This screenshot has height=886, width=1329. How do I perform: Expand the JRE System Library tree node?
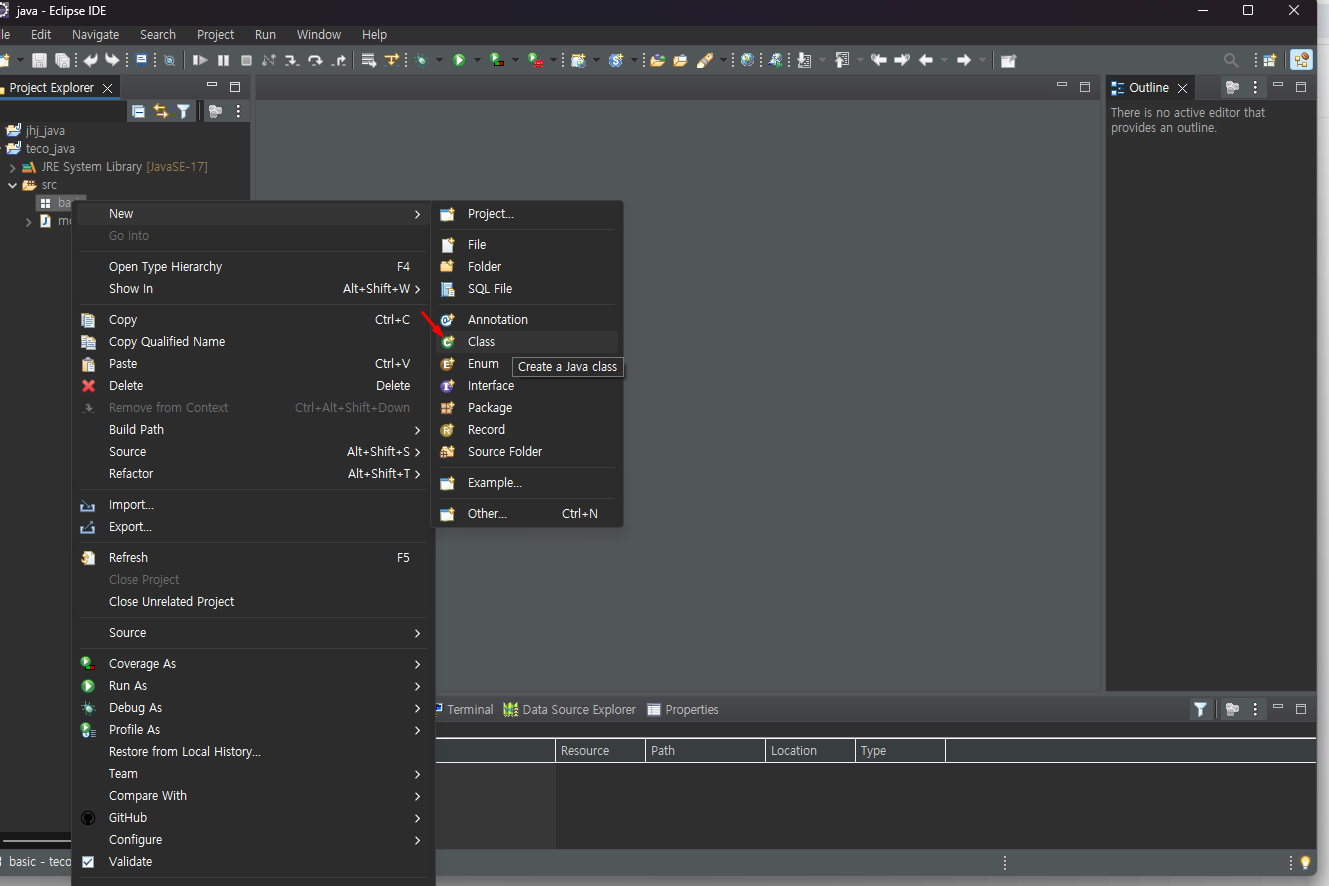tap(12, 167)
